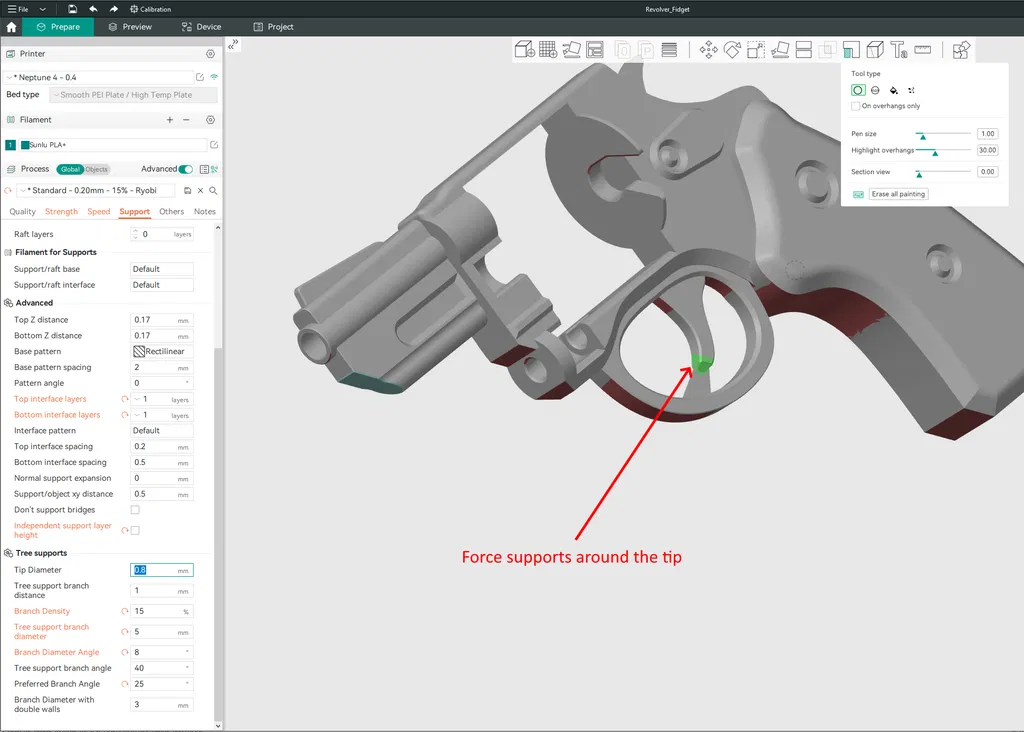This screenshot has width=1024, height=732.
Task: Select the Seam painting tool
Action: tap(875, 50)
